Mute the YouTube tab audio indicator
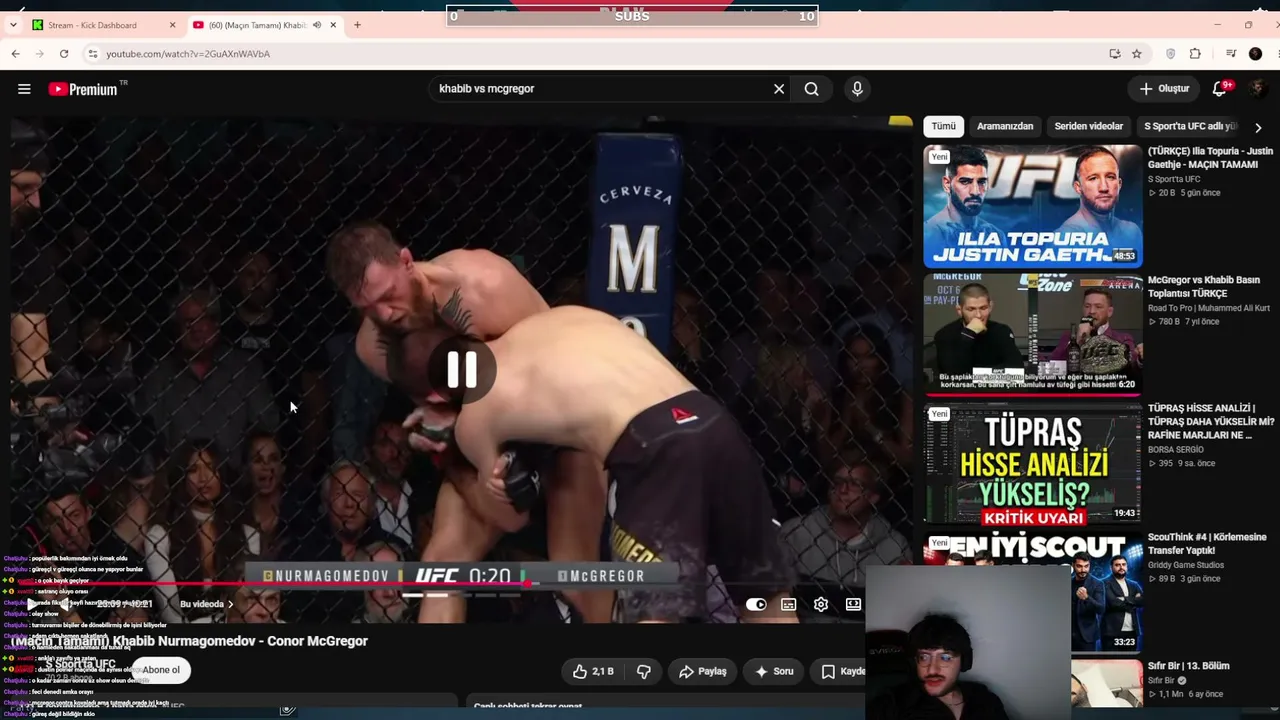 pos(317,25)
